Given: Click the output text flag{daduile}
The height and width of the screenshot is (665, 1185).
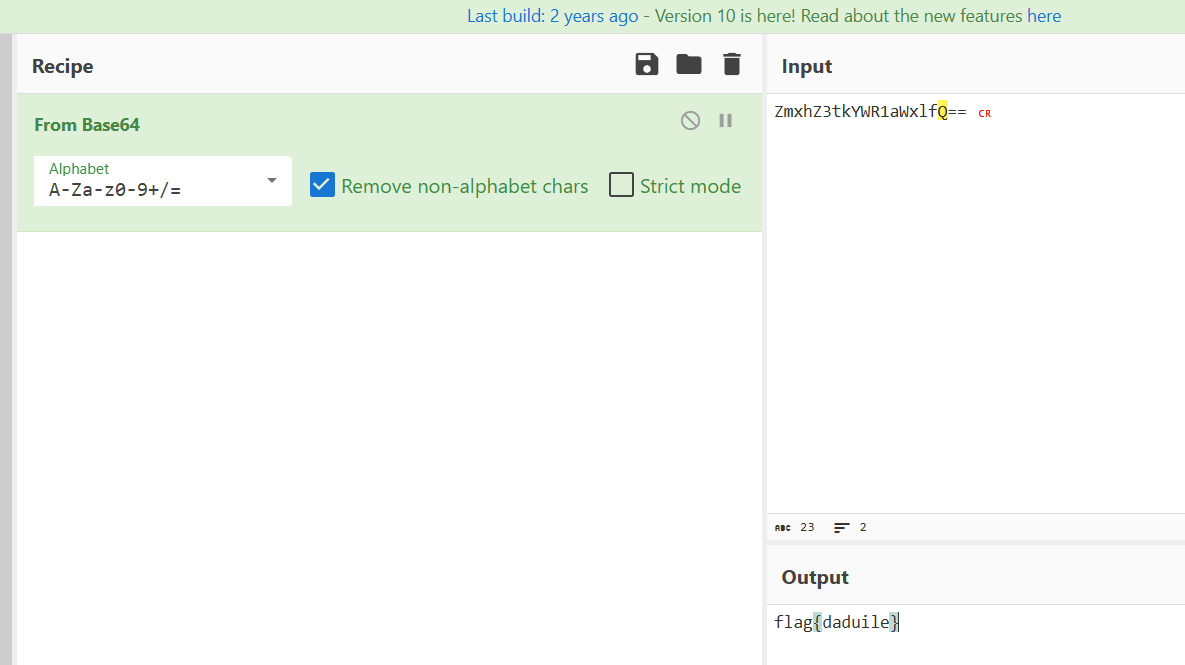Looking at the screenshot, I should pyautogui.click(x=837, y=622).
